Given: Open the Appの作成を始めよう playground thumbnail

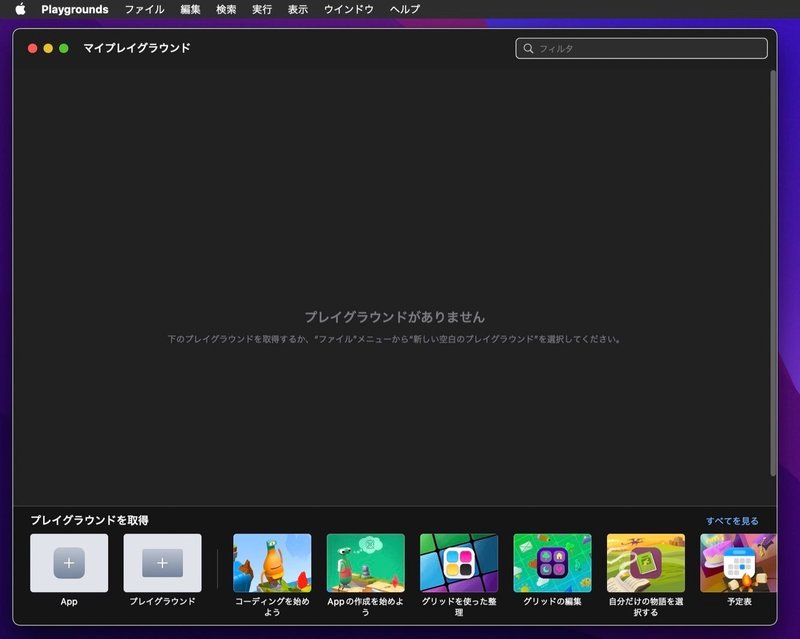Looking at the screenshot, I should pyautogui.click(x=365, y=563).
